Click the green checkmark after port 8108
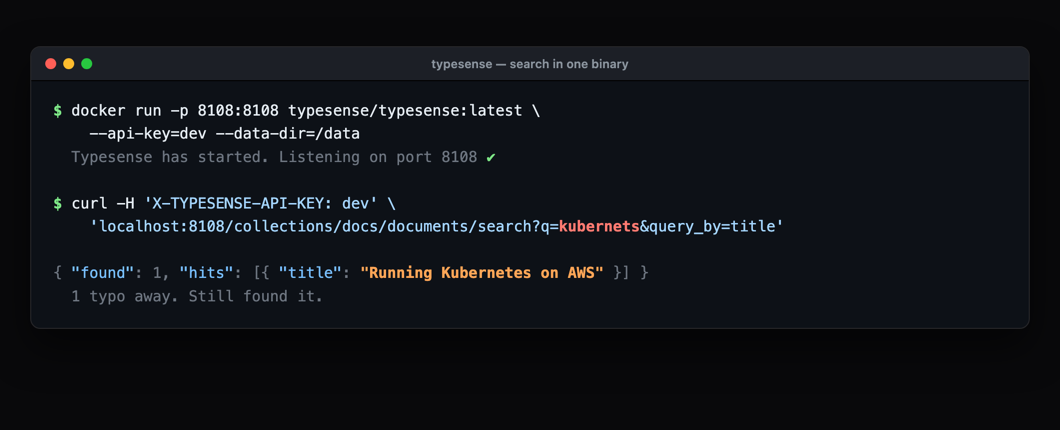This screenshot has width=1060, height=430. tap(491, 158)
